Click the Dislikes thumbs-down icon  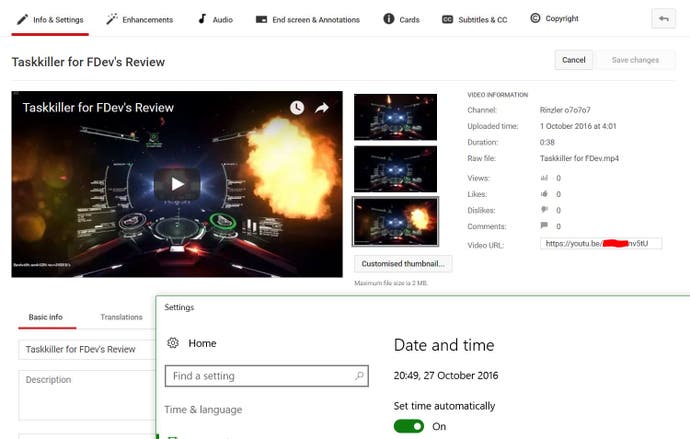point(544,210)
